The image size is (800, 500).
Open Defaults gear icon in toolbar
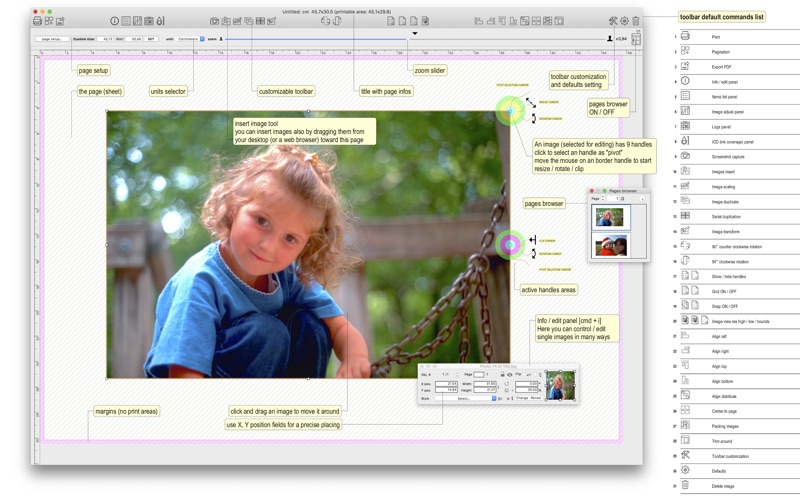coord(624,21)
